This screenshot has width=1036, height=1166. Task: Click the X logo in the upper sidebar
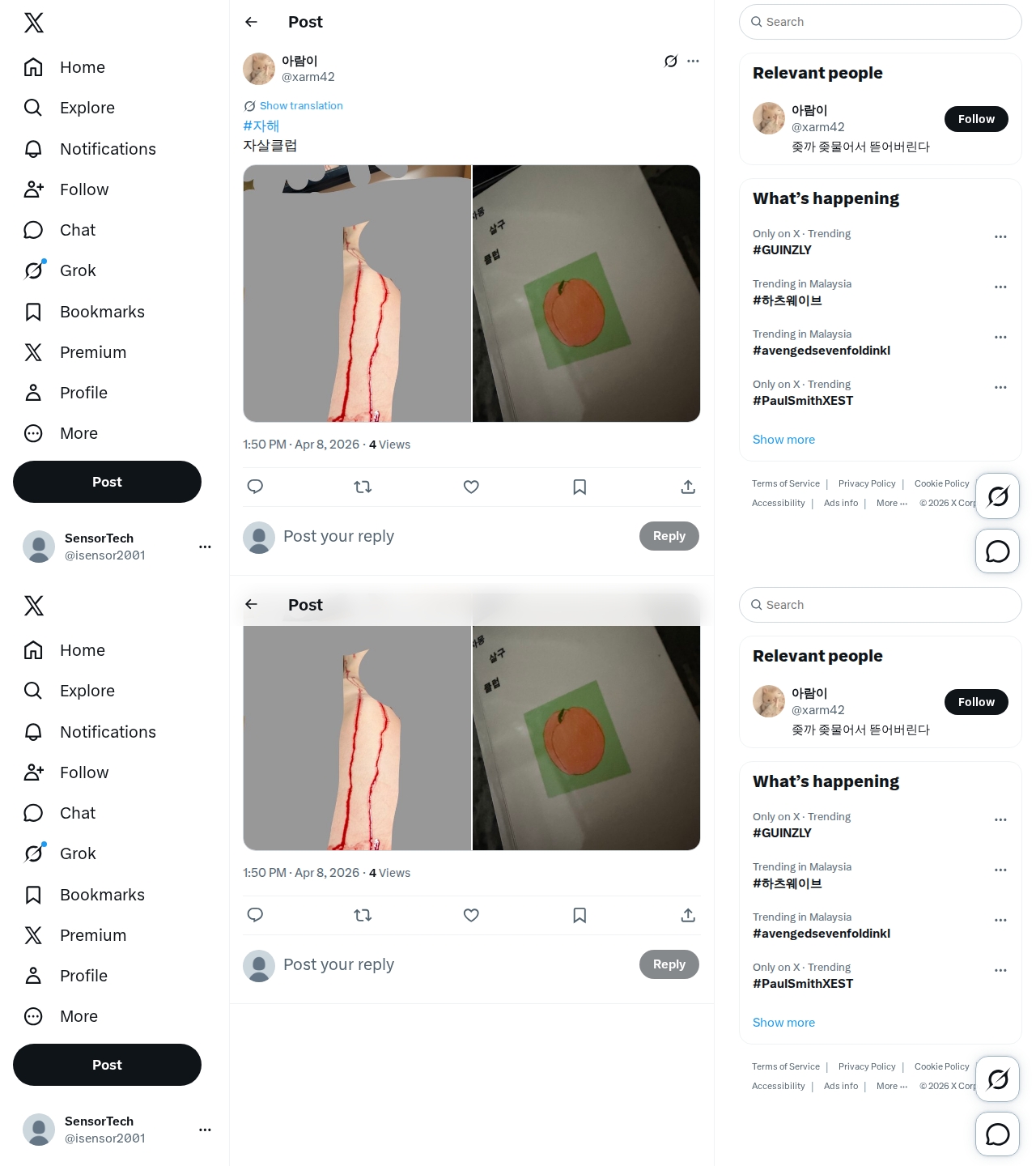[34, 23]
